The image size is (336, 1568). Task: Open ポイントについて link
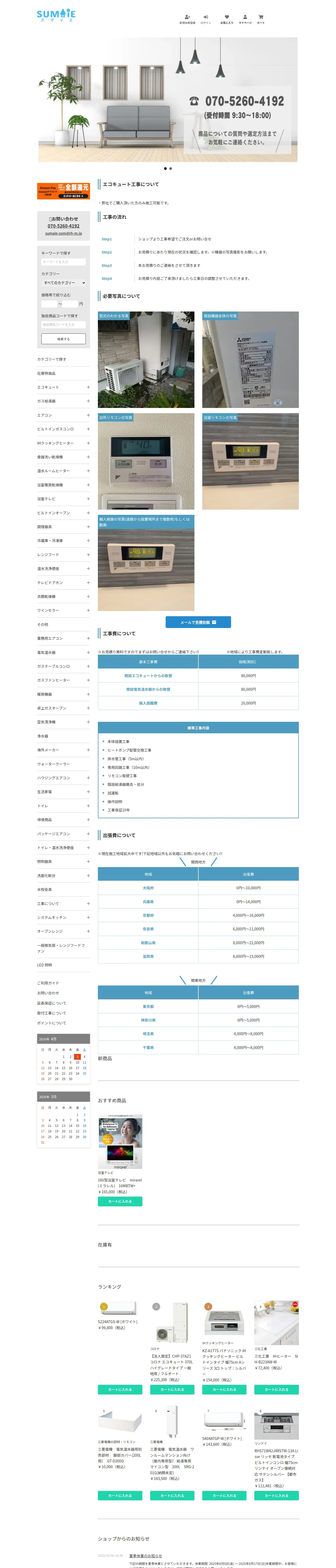[52, 1023]
